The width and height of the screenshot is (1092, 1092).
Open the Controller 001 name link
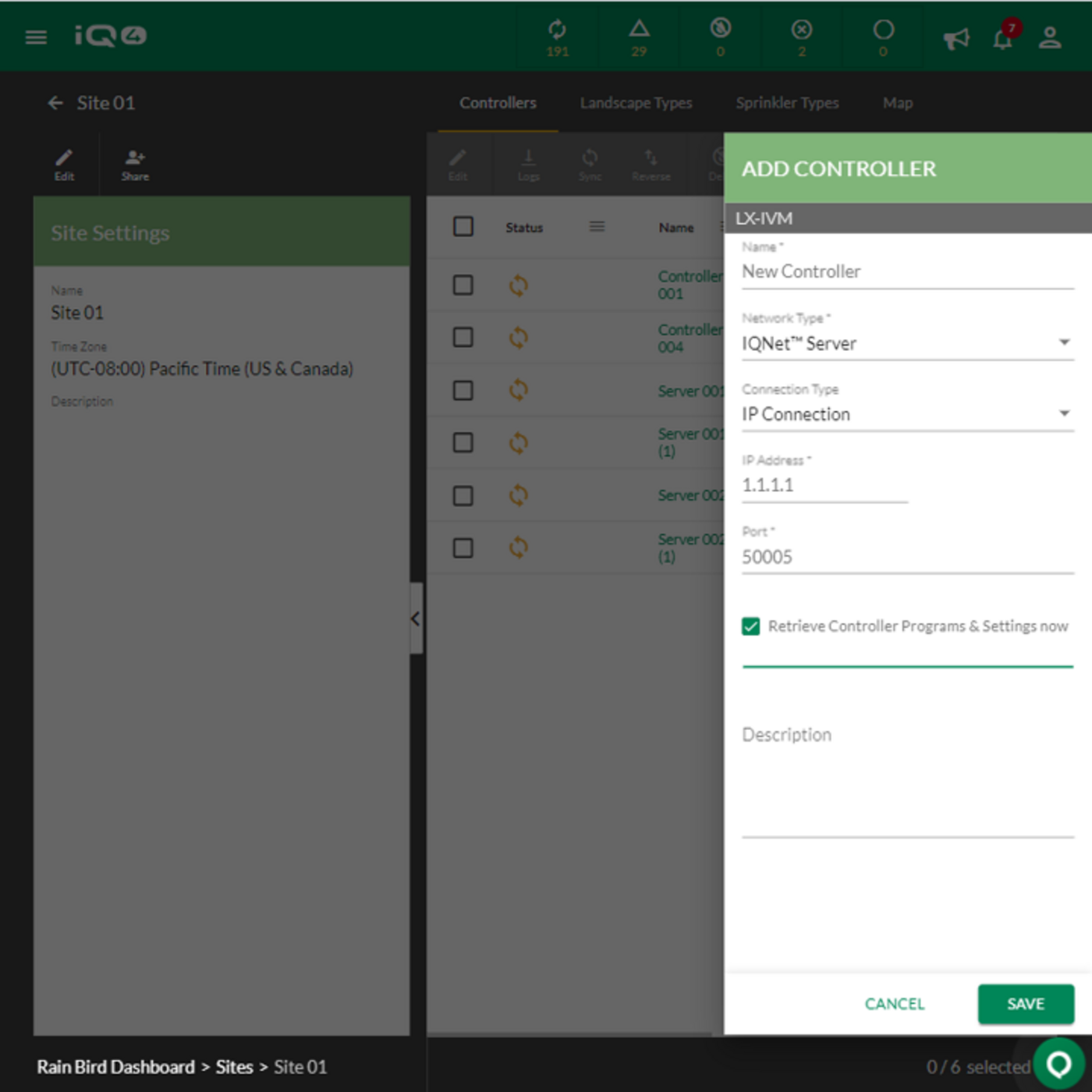point(690,285)
